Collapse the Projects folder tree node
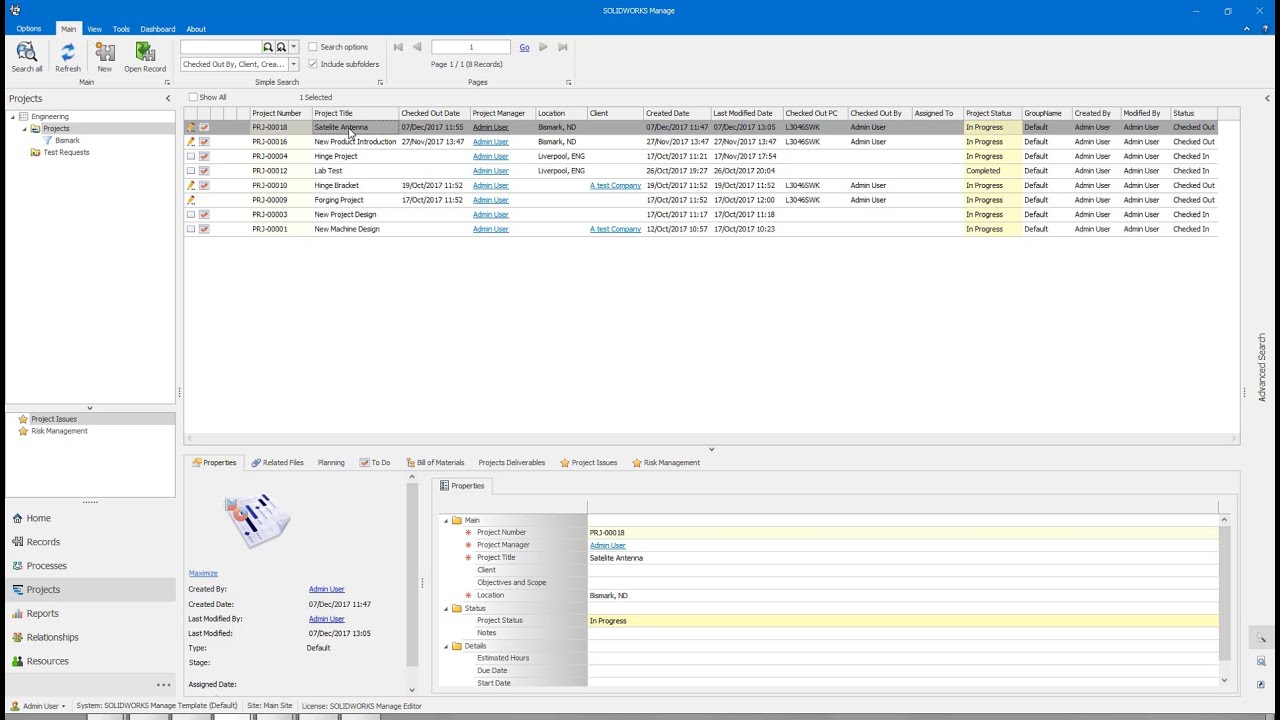 click(x=25, y=129)
